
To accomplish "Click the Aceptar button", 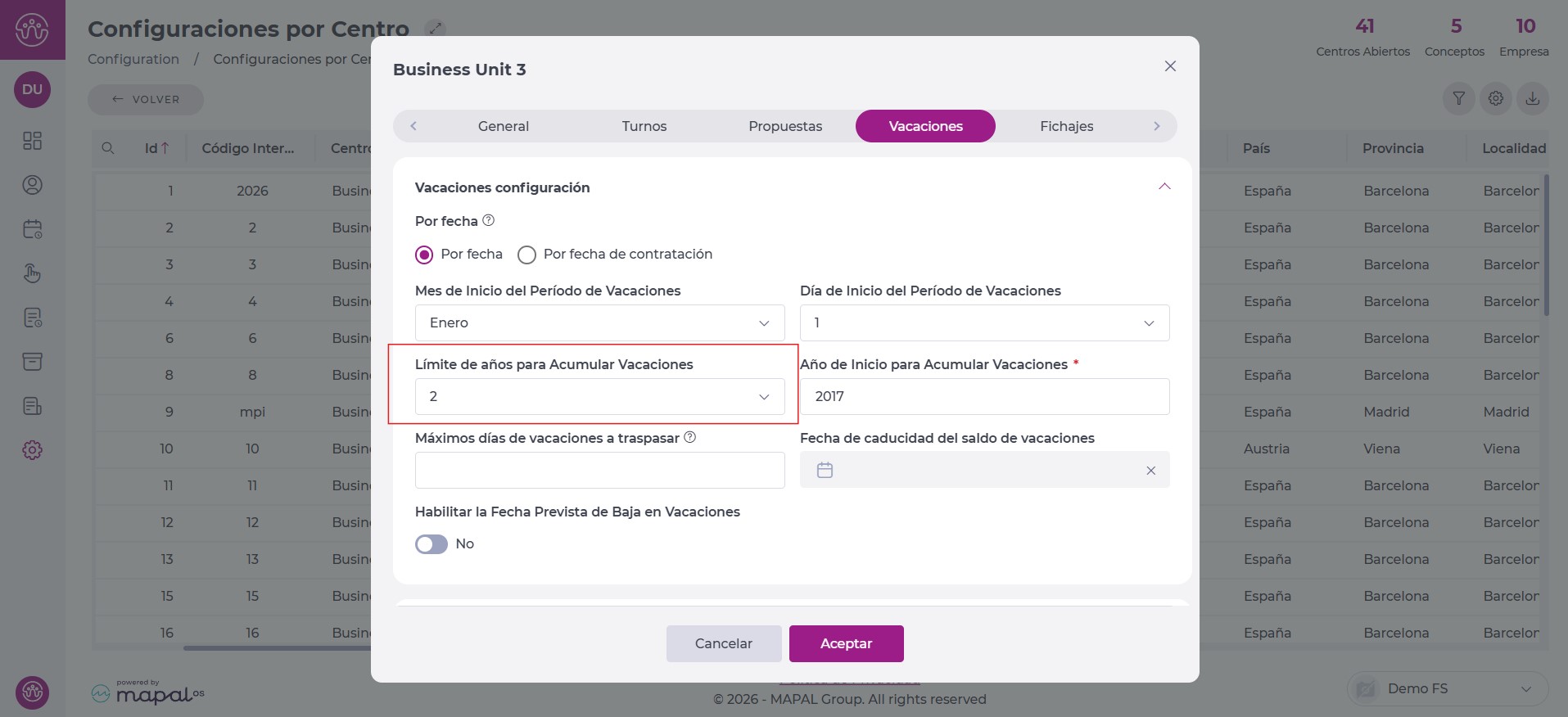I will [x=846, y=643].
